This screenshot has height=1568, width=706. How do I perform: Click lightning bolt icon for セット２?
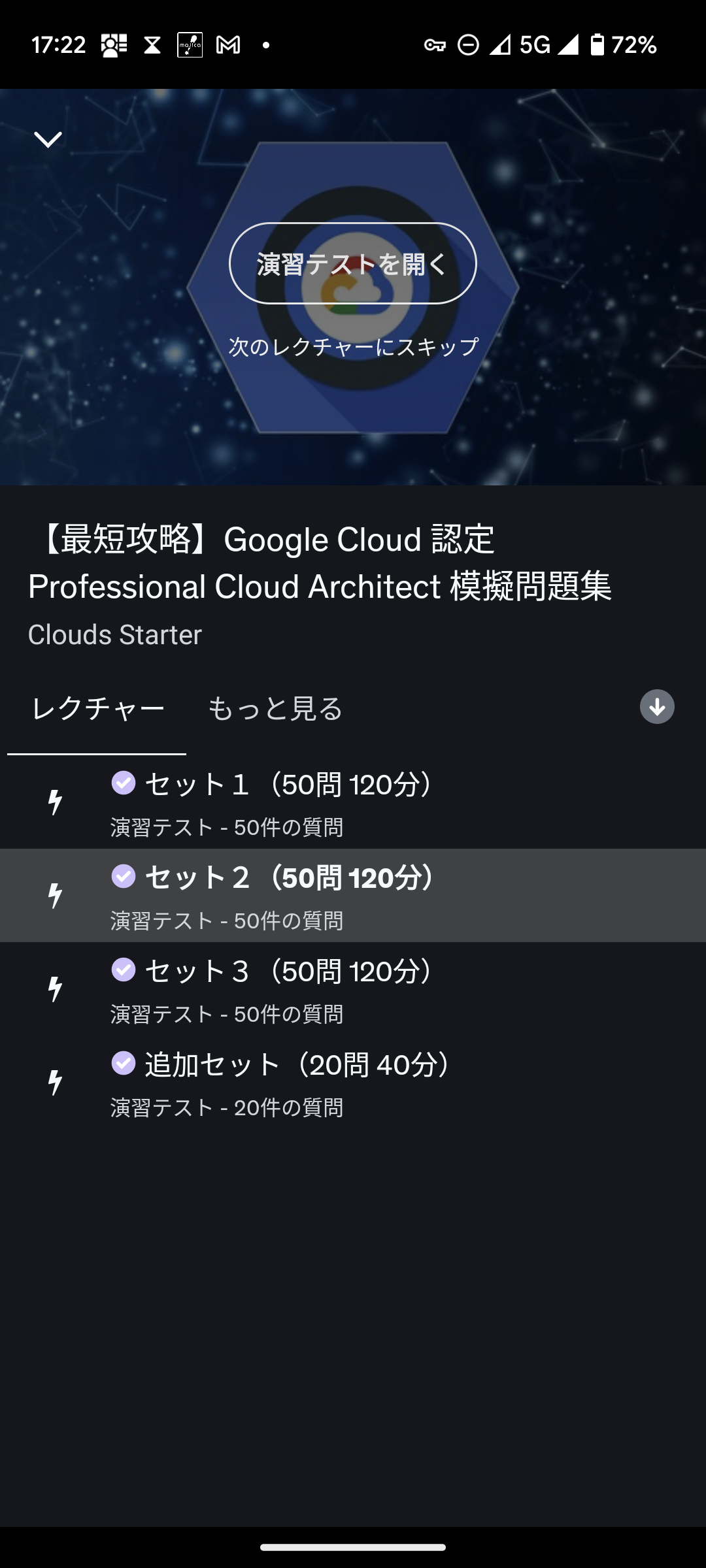56,895
